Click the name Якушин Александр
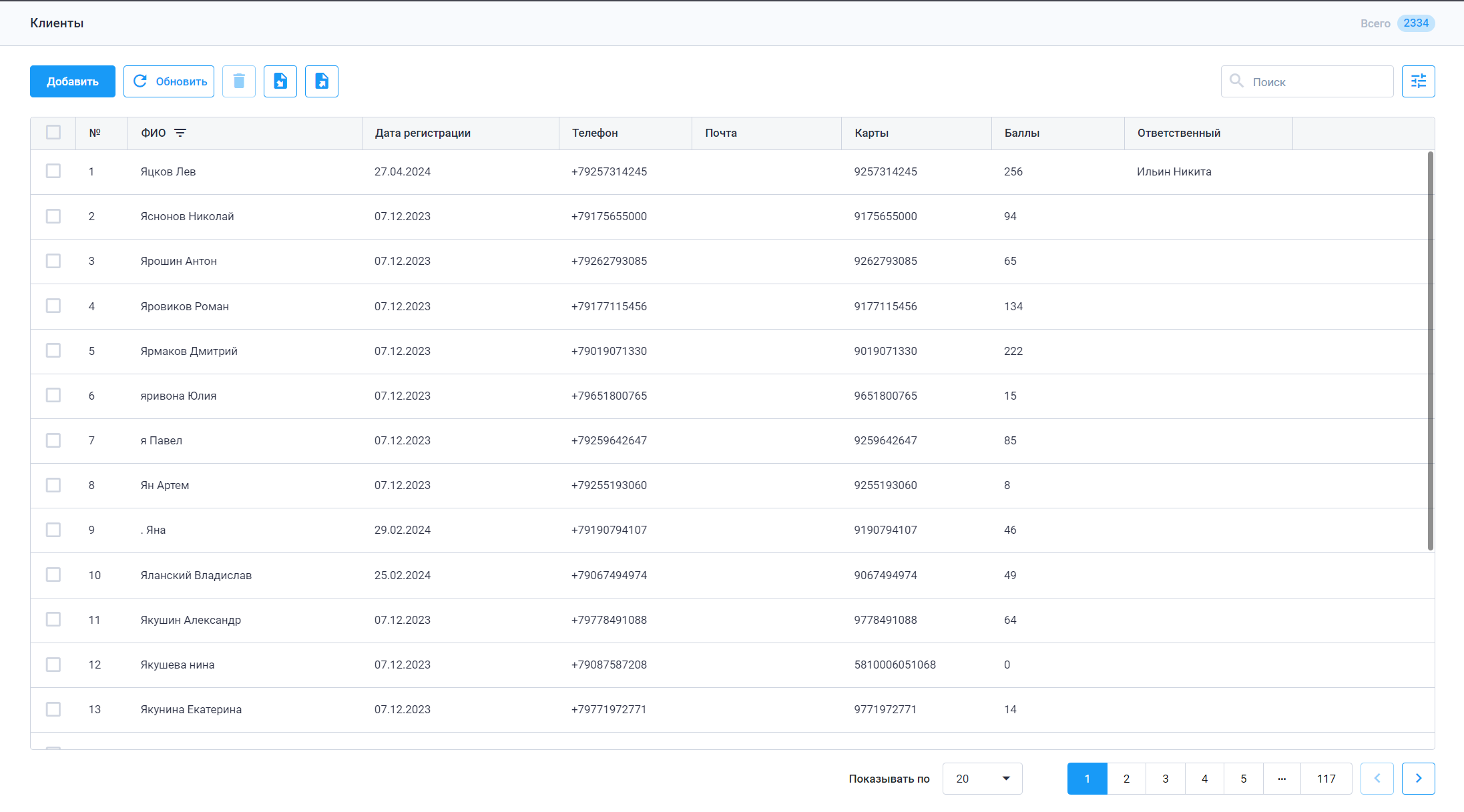Viewport: 1464px width, 812px height. pyautogui.click(x=190, y=620)
